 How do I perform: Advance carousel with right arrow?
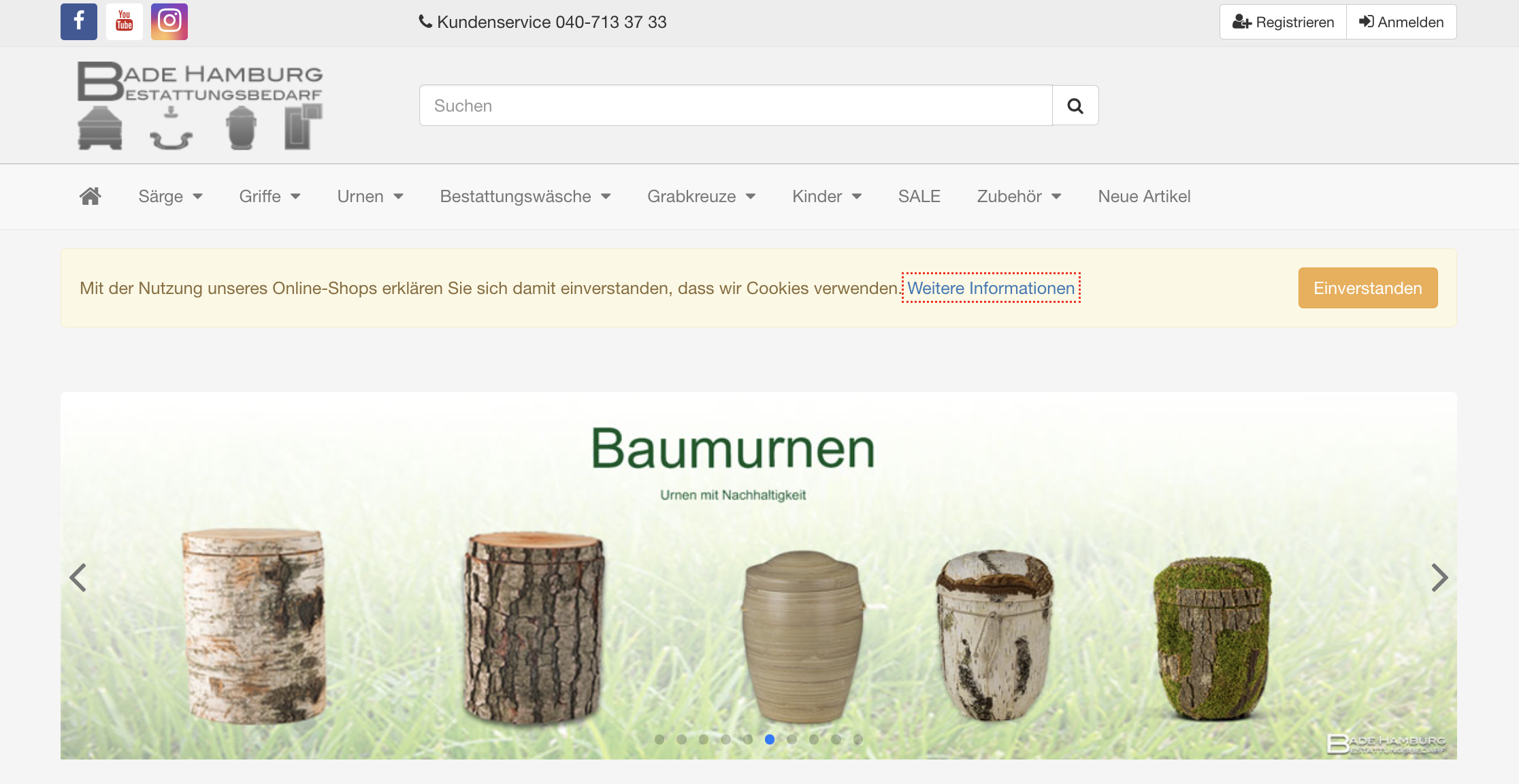[x=1439, y=578]
